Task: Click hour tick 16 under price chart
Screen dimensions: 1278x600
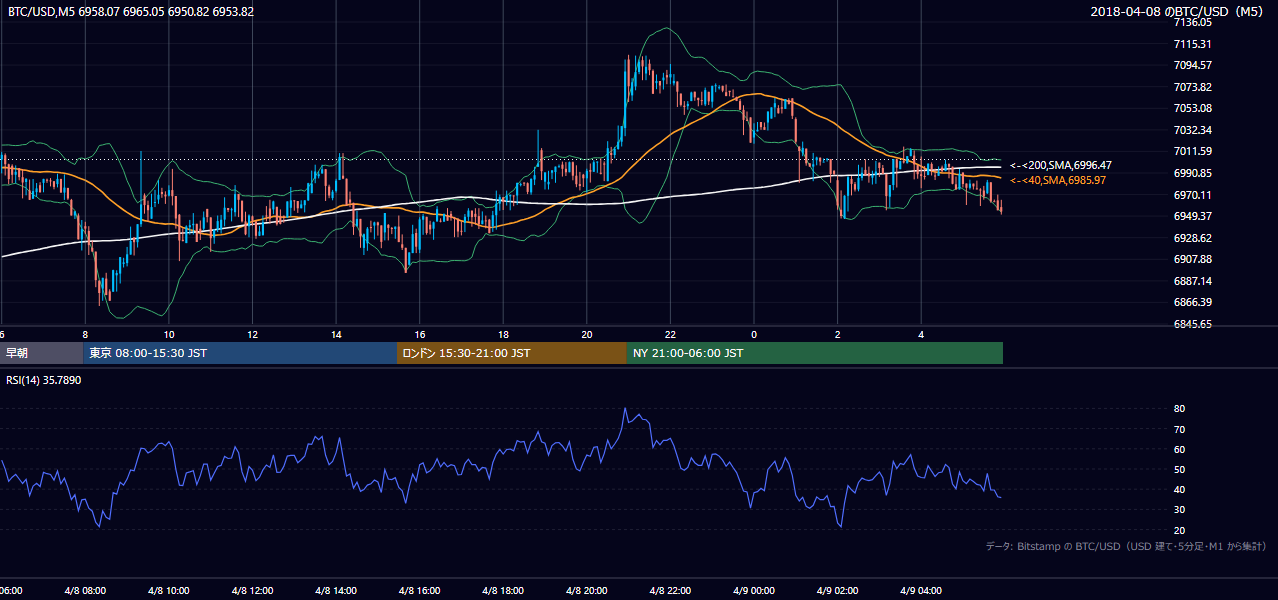Action: pyautogui.click(x=420, y=335)
